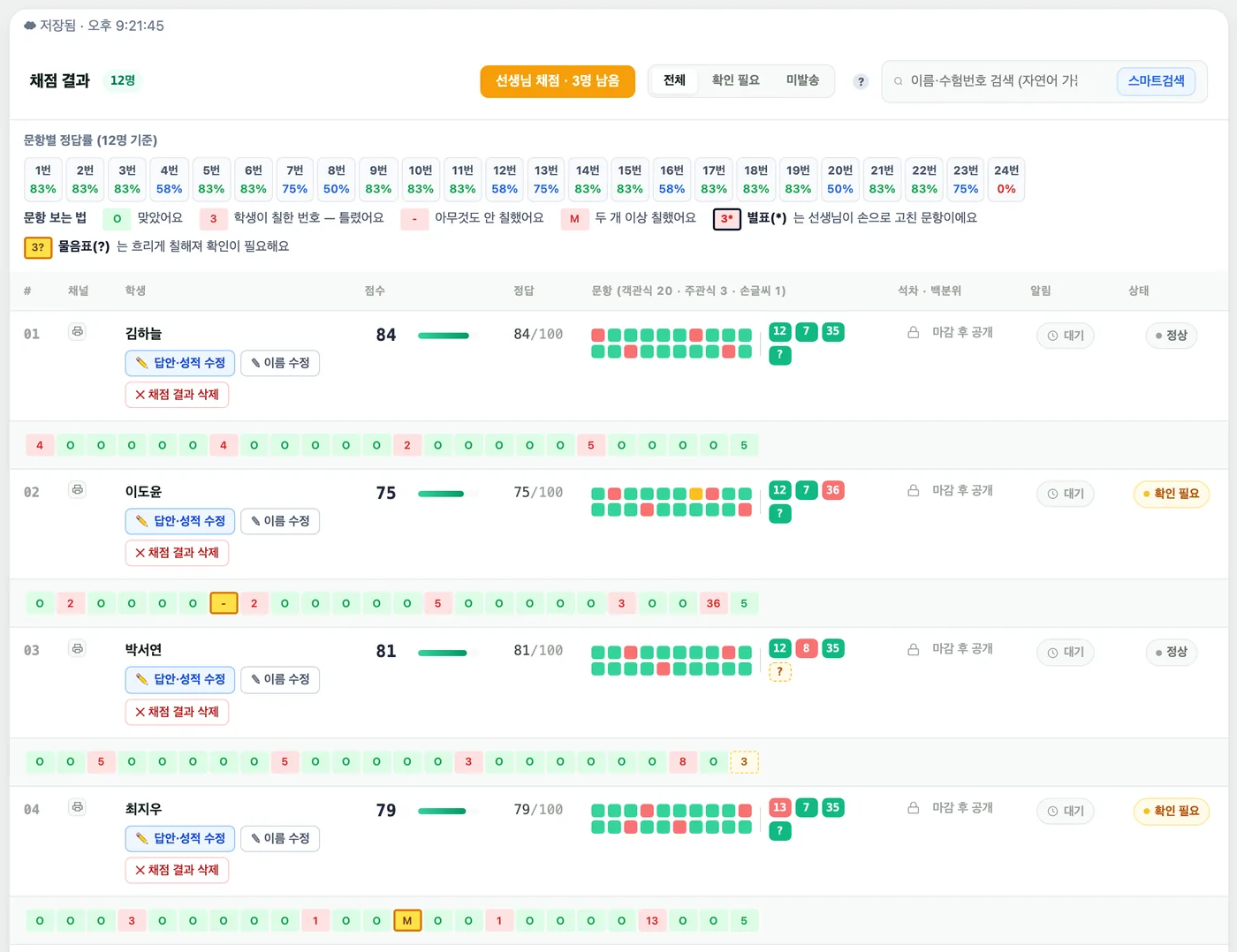Click the printer channel icon for 이도윤
The width and height of the screenshot is (1237, 952).
point(78,489)
